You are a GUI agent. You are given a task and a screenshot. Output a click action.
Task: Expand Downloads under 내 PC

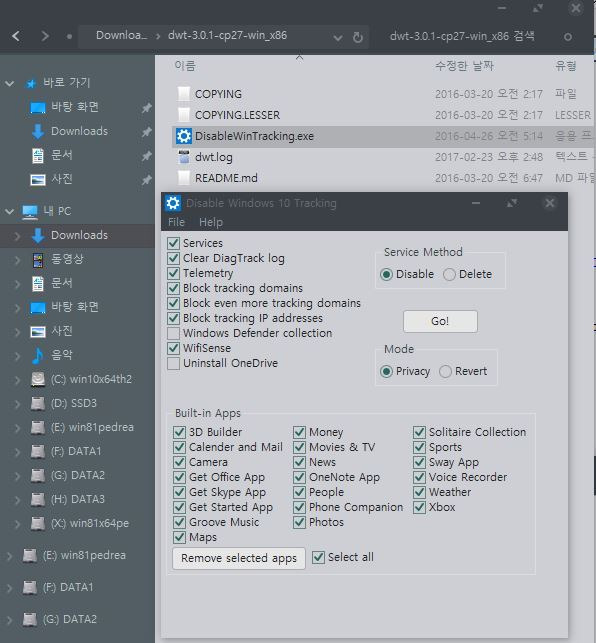click(17, 236)
